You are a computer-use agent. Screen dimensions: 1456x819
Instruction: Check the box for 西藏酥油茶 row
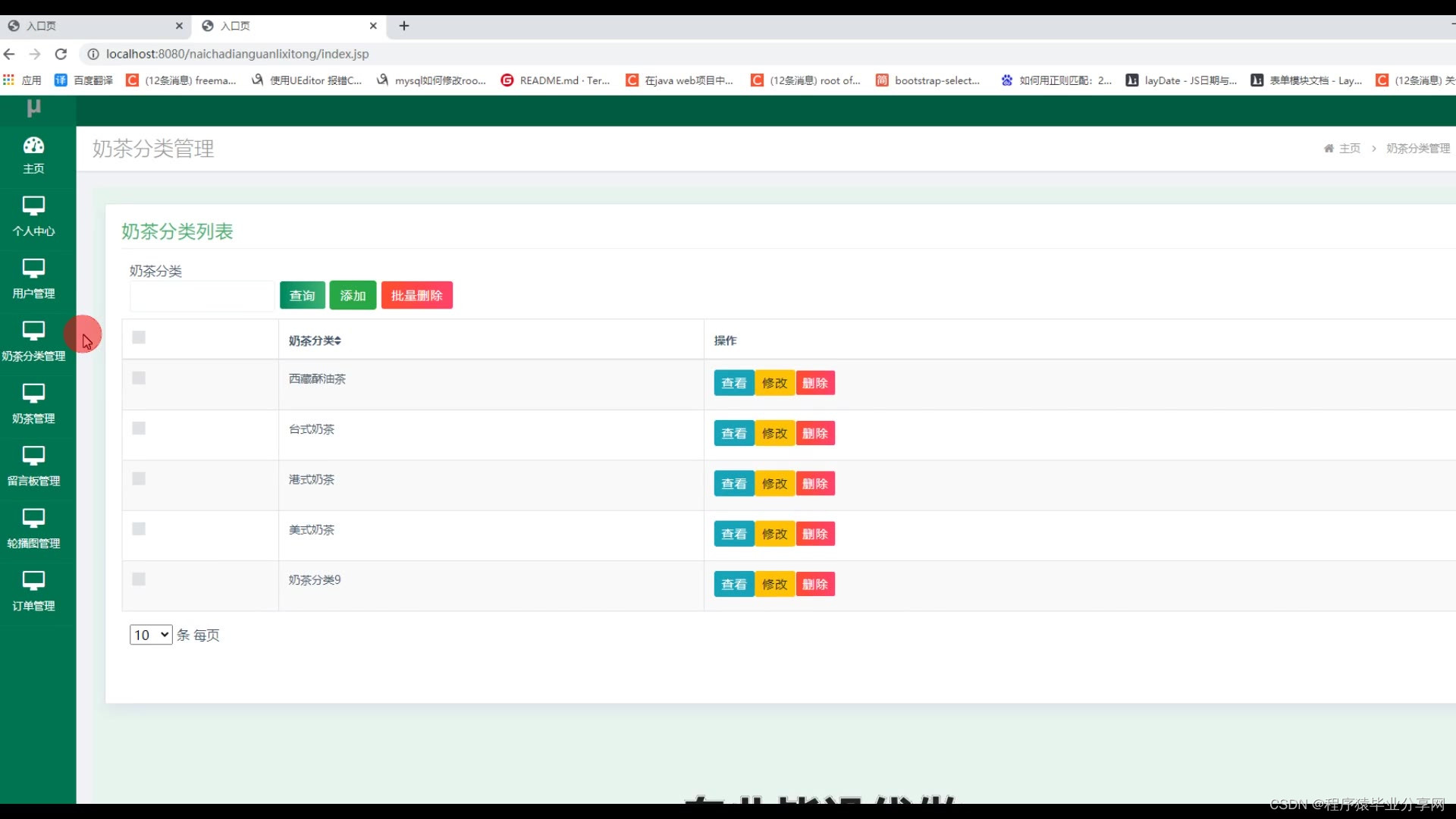pyautogui.click(x=139, y=378)
